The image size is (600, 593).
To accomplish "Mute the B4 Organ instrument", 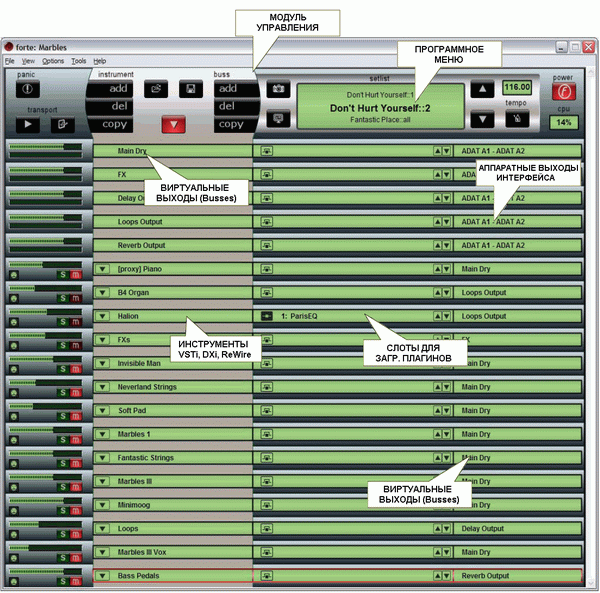I will tap(76, 298).
